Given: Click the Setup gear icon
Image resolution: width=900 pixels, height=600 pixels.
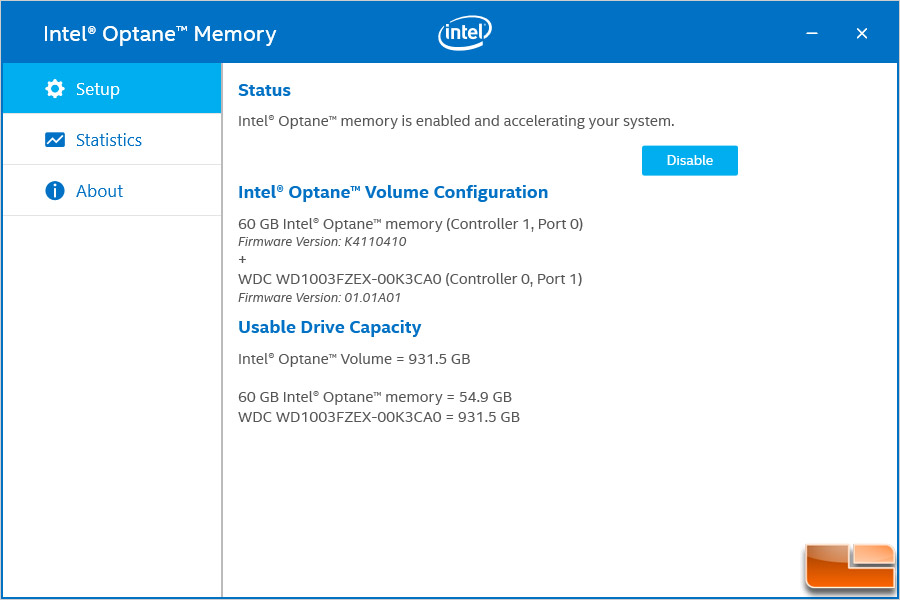Looking at the screenshot, I should point(55,89).
